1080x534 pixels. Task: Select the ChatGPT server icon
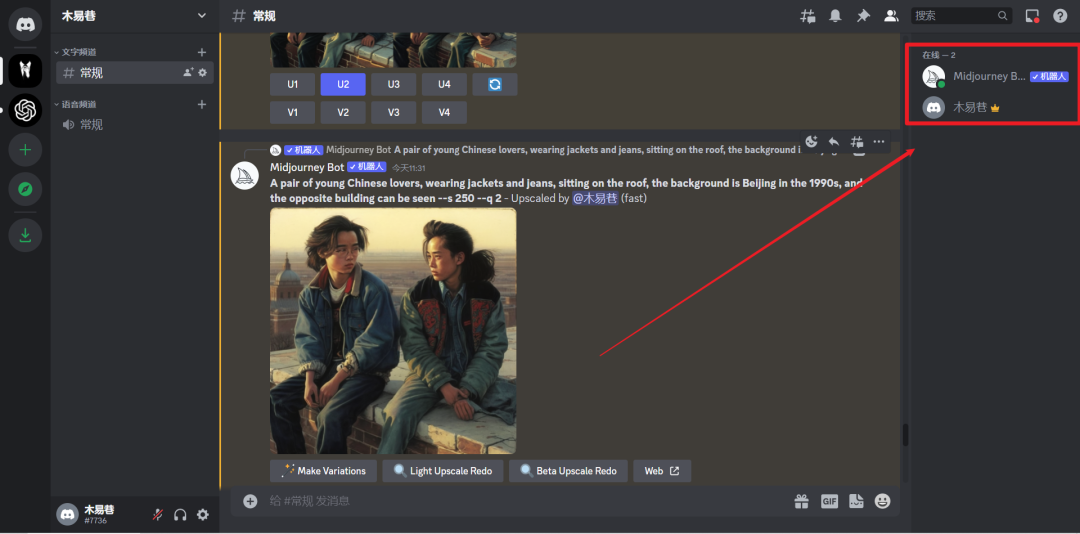25,109
